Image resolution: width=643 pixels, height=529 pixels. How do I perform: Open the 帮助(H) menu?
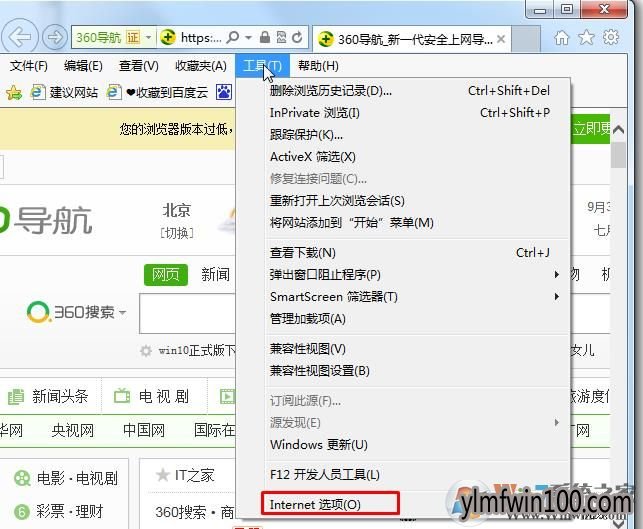tap(318, 66)
